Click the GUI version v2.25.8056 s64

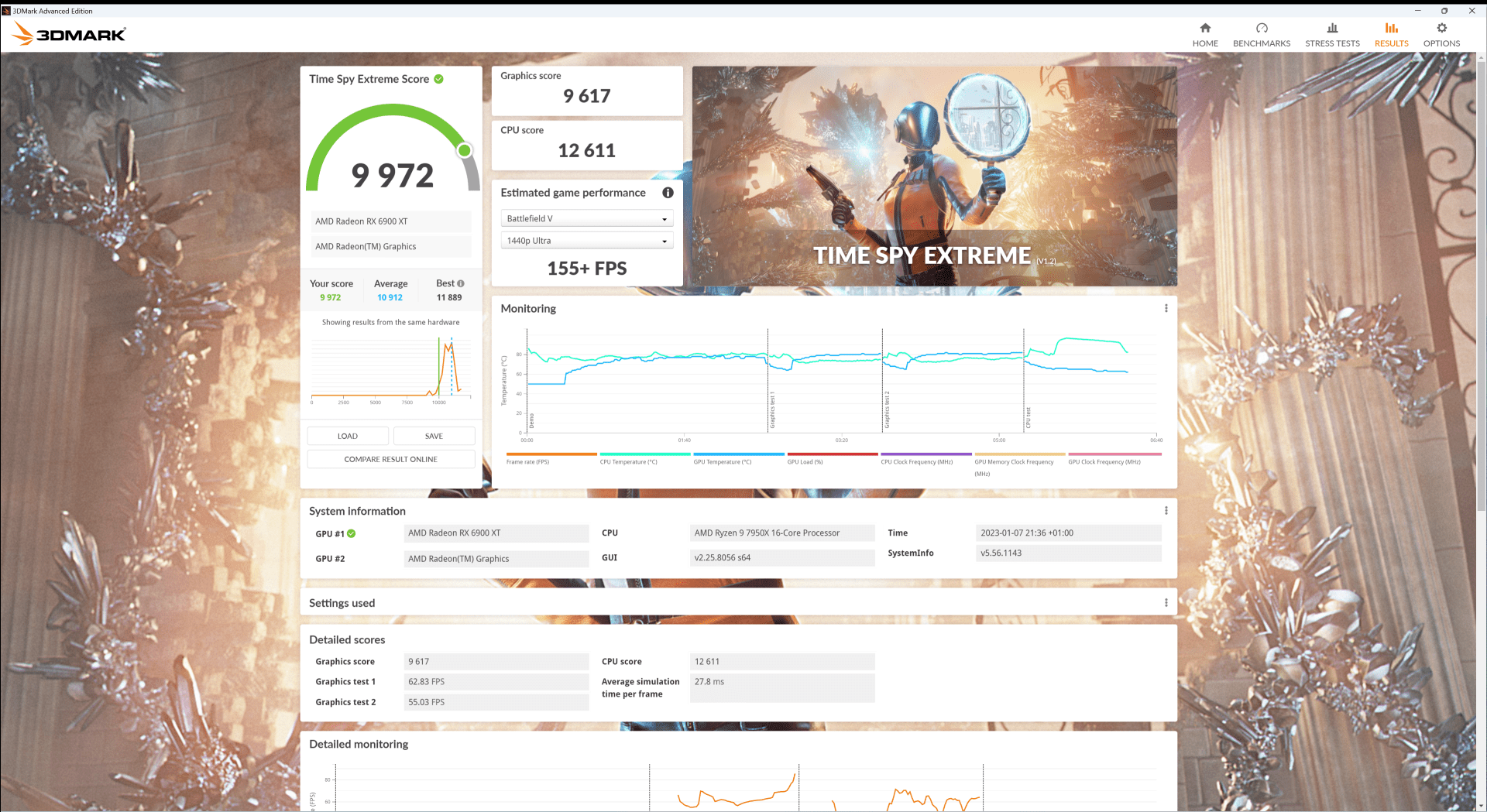(782, 557)
